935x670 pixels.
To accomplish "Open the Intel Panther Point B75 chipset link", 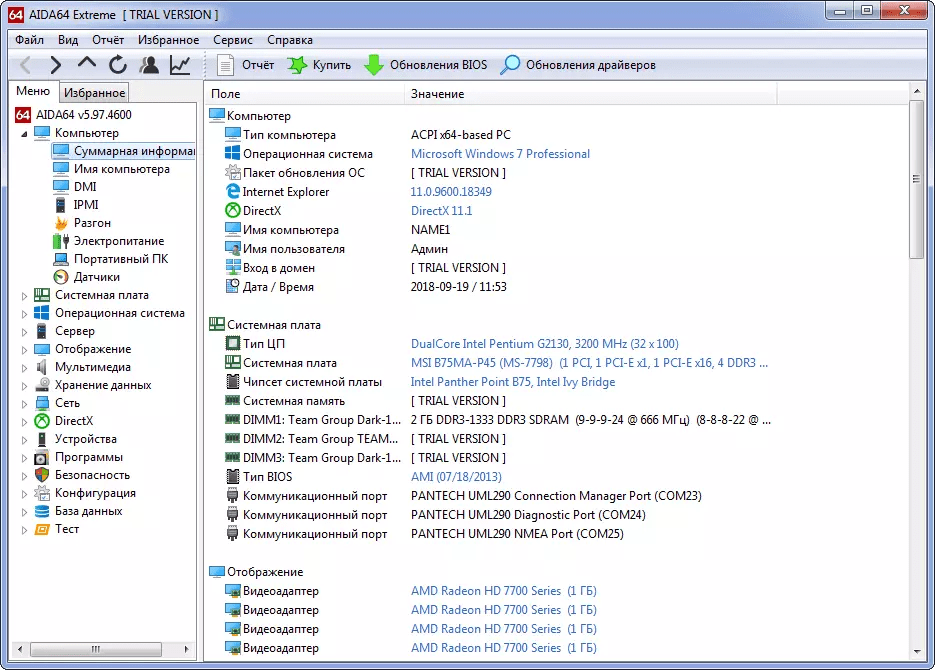I will [513, 381].
